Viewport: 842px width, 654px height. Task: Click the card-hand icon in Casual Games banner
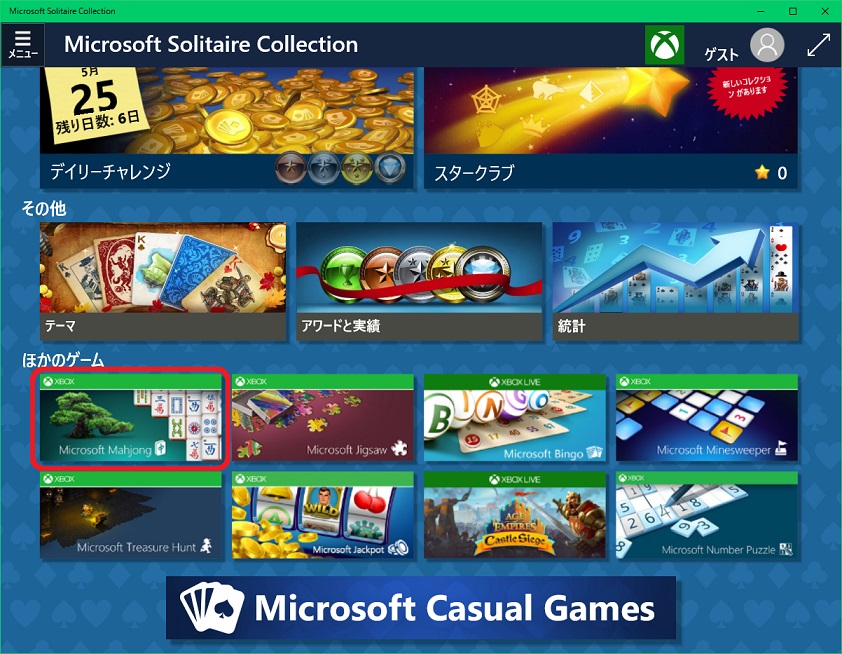(x=211, y=608)
